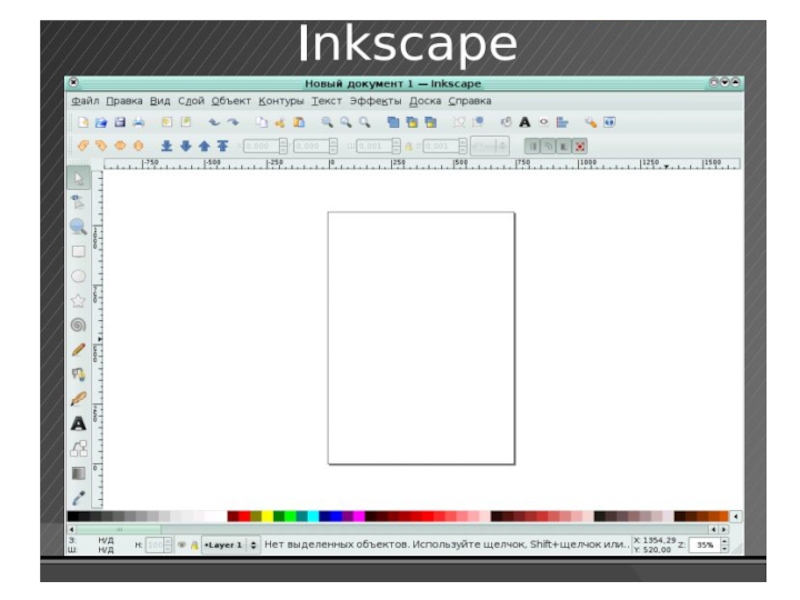Select the Spiral tool
Screen dimensions: 800x600
click(x=78, y=324)
